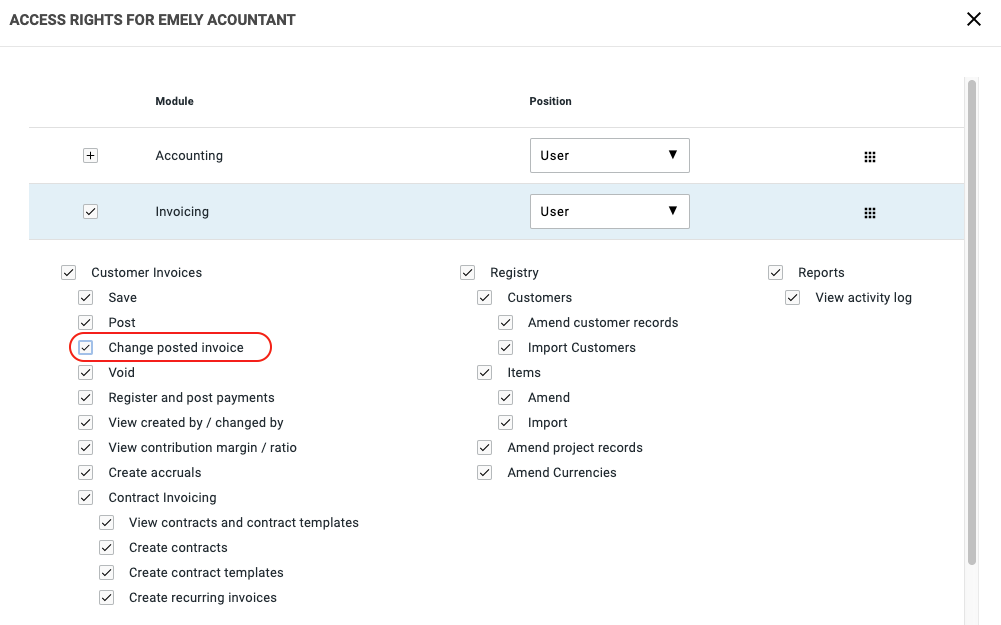This screenshot has width=1001, height=625.
Task: Toggle View activity log checkbox
Action: coord(793,298)
